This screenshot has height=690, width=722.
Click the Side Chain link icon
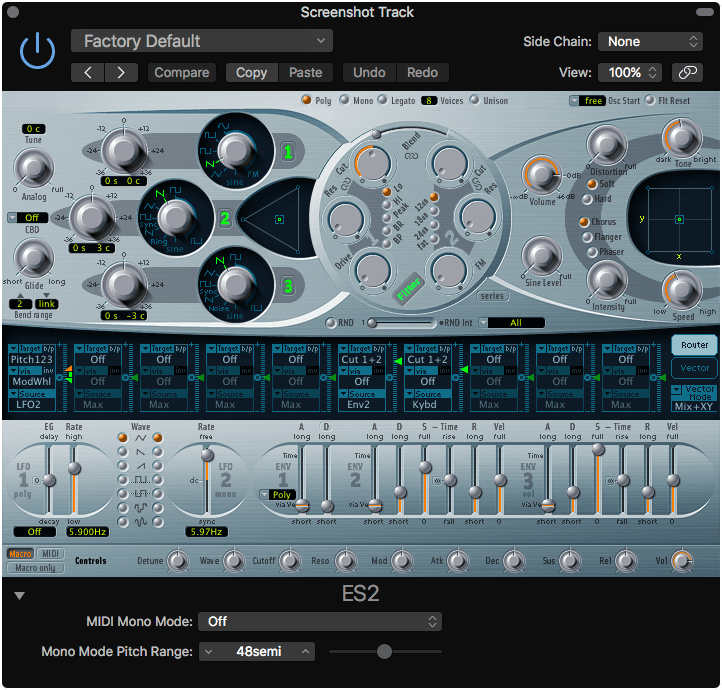(687, 73)
